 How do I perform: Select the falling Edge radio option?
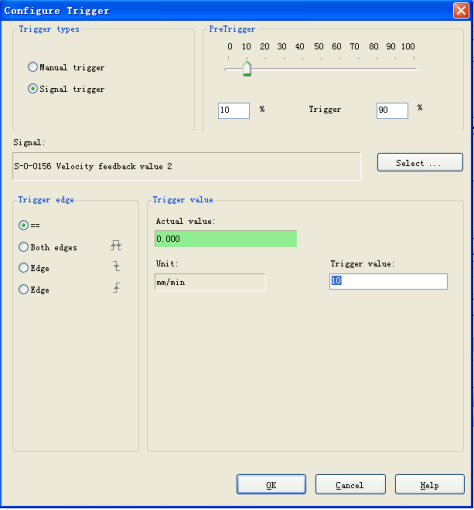point(23,268)
